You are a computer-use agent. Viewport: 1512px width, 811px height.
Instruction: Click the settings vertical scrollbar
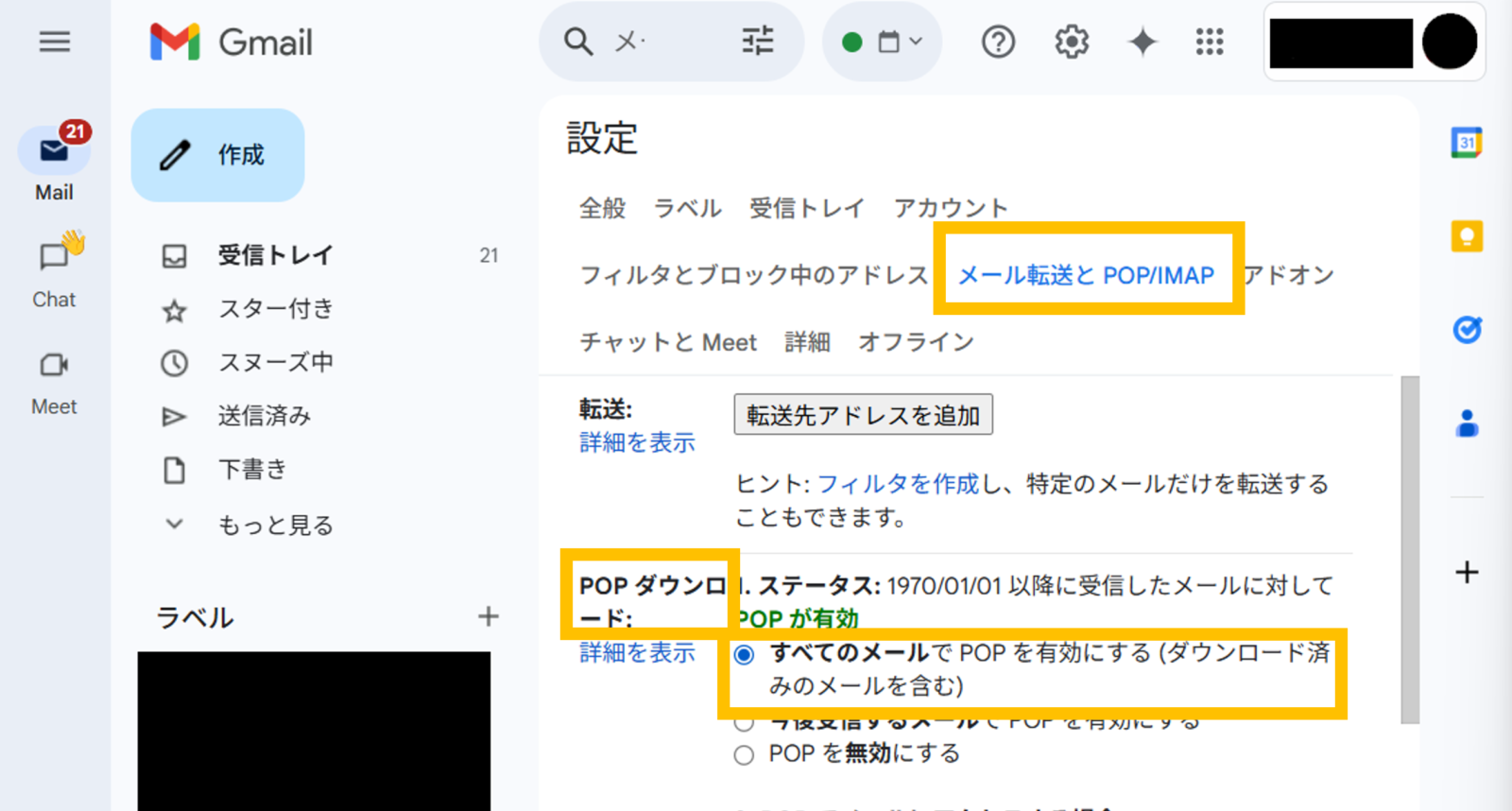pos(1409,549)
